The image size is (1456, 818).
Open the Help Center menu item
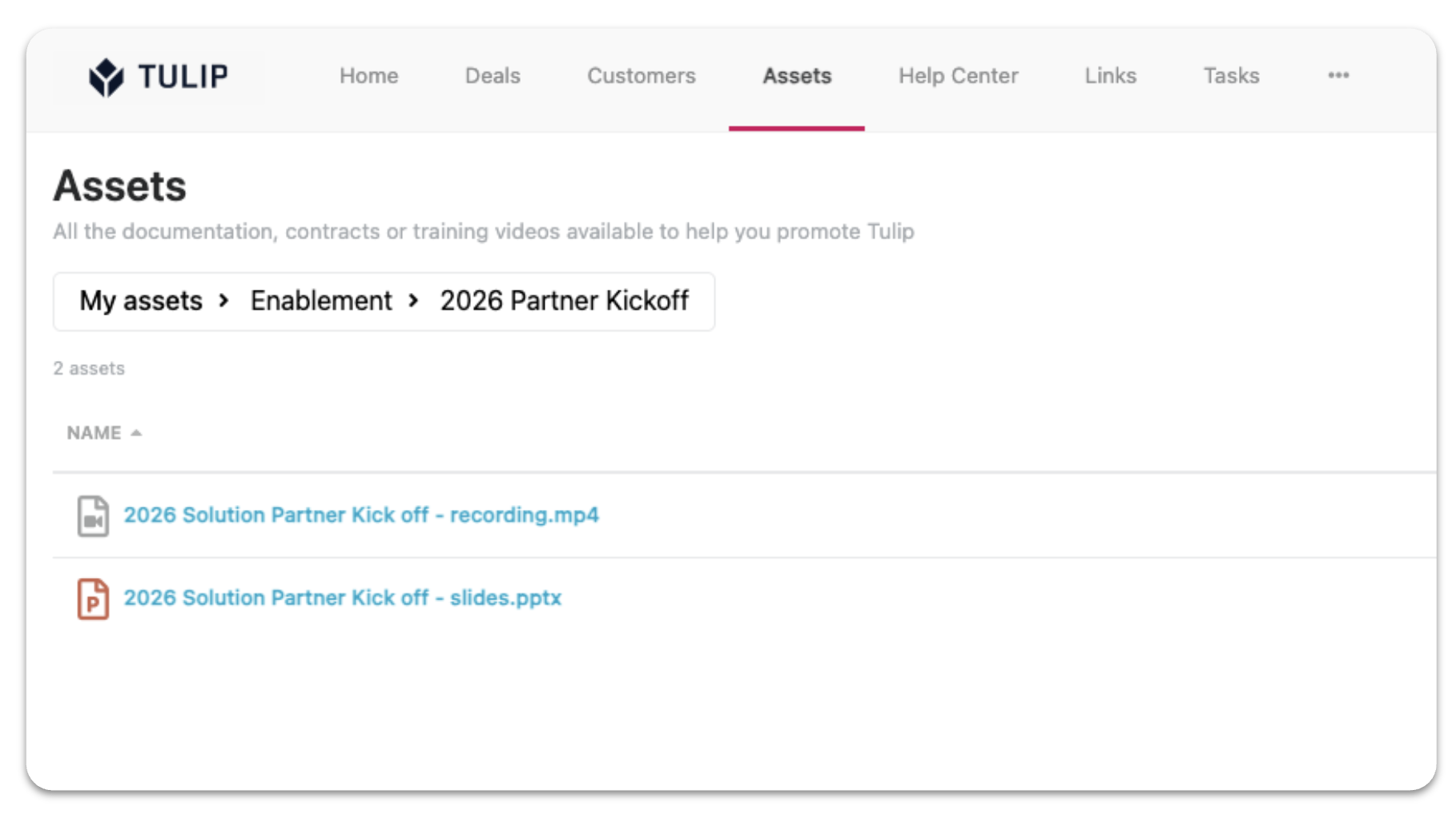pyautogui.click(x=958, y=76)
